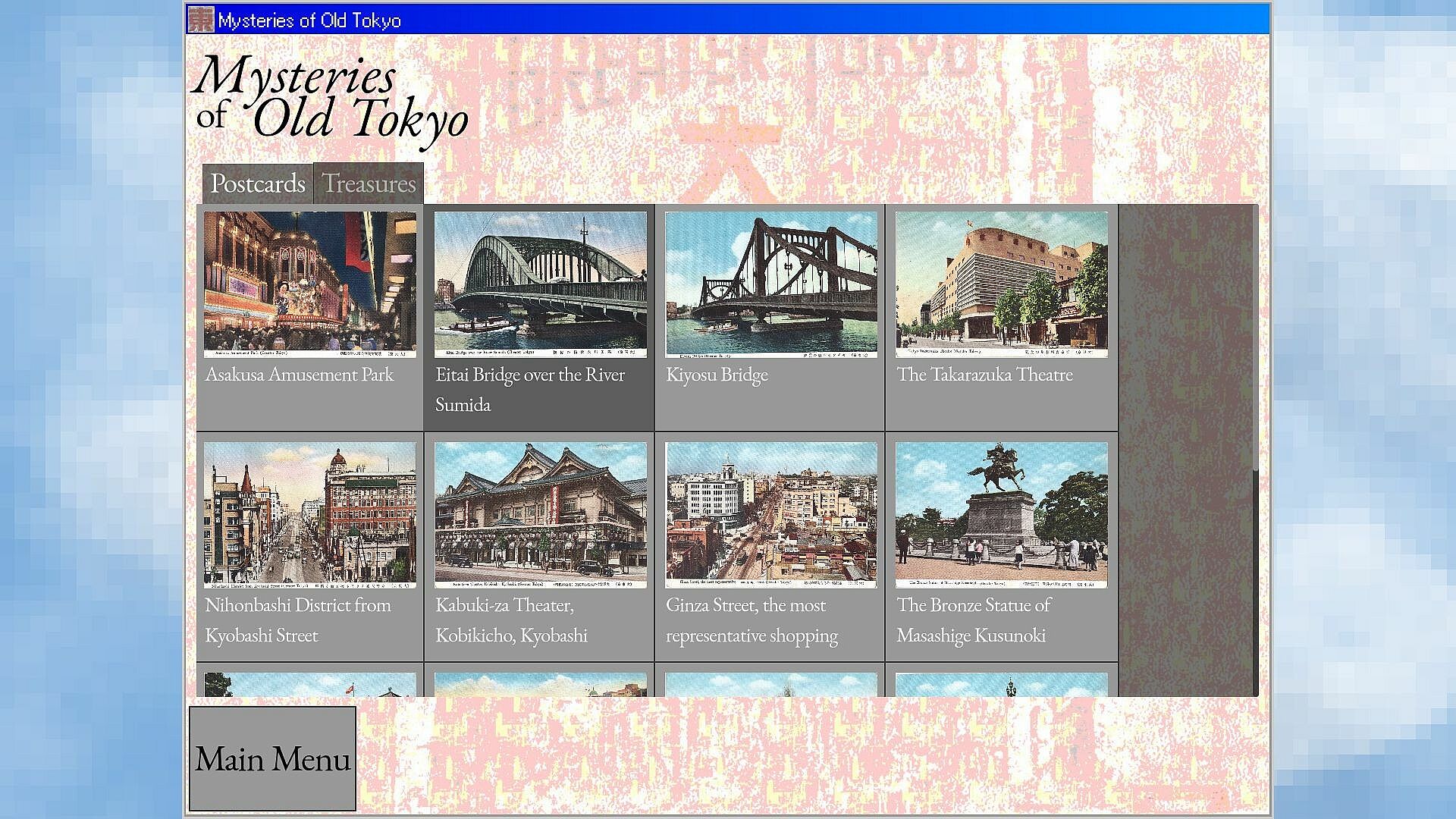Open the Asakusa Amusement Park postcard
The image size is (1456, 819).
click(x=309, y=284)
